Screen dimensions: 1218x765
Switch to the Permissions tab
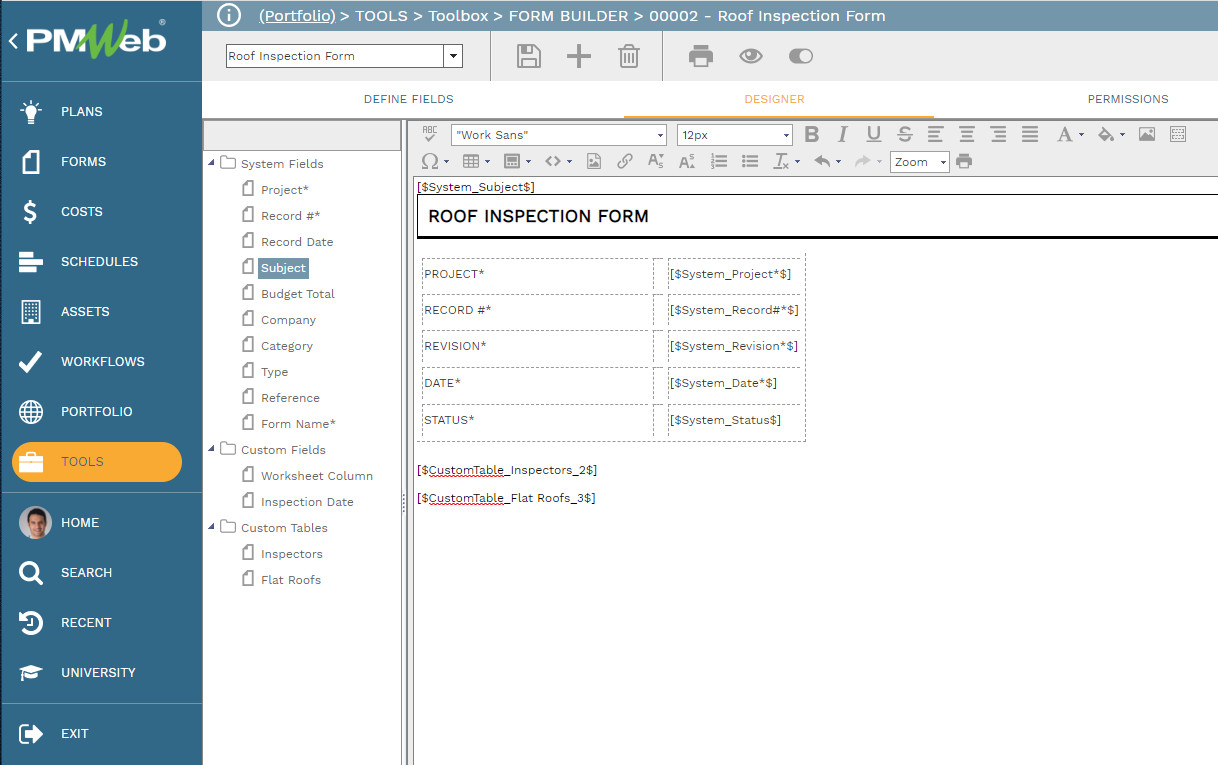click(1127, 99)
